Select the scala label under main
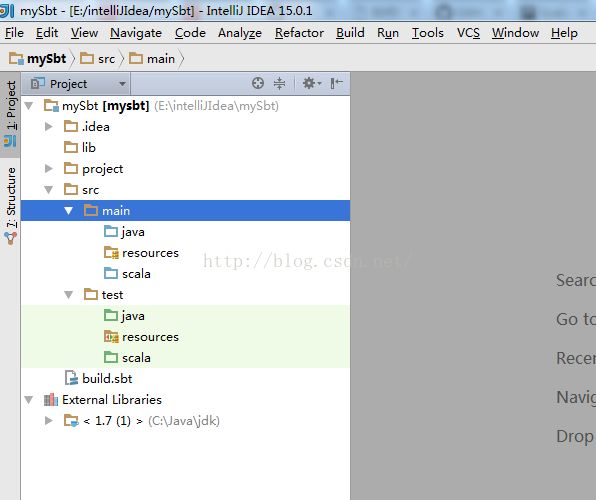 click(x=136, y=274)
